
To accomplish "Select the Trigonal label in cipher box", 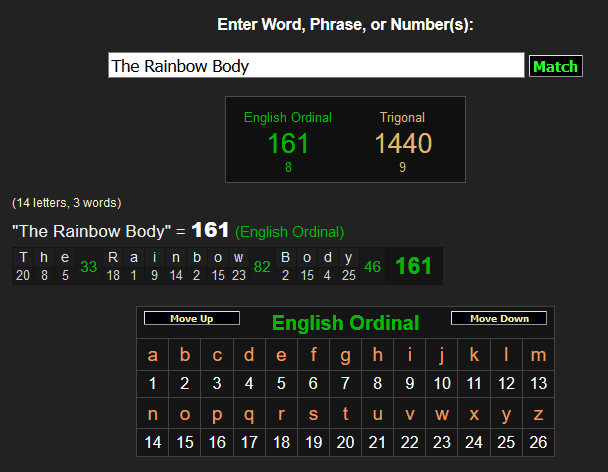I will [402, 117].
